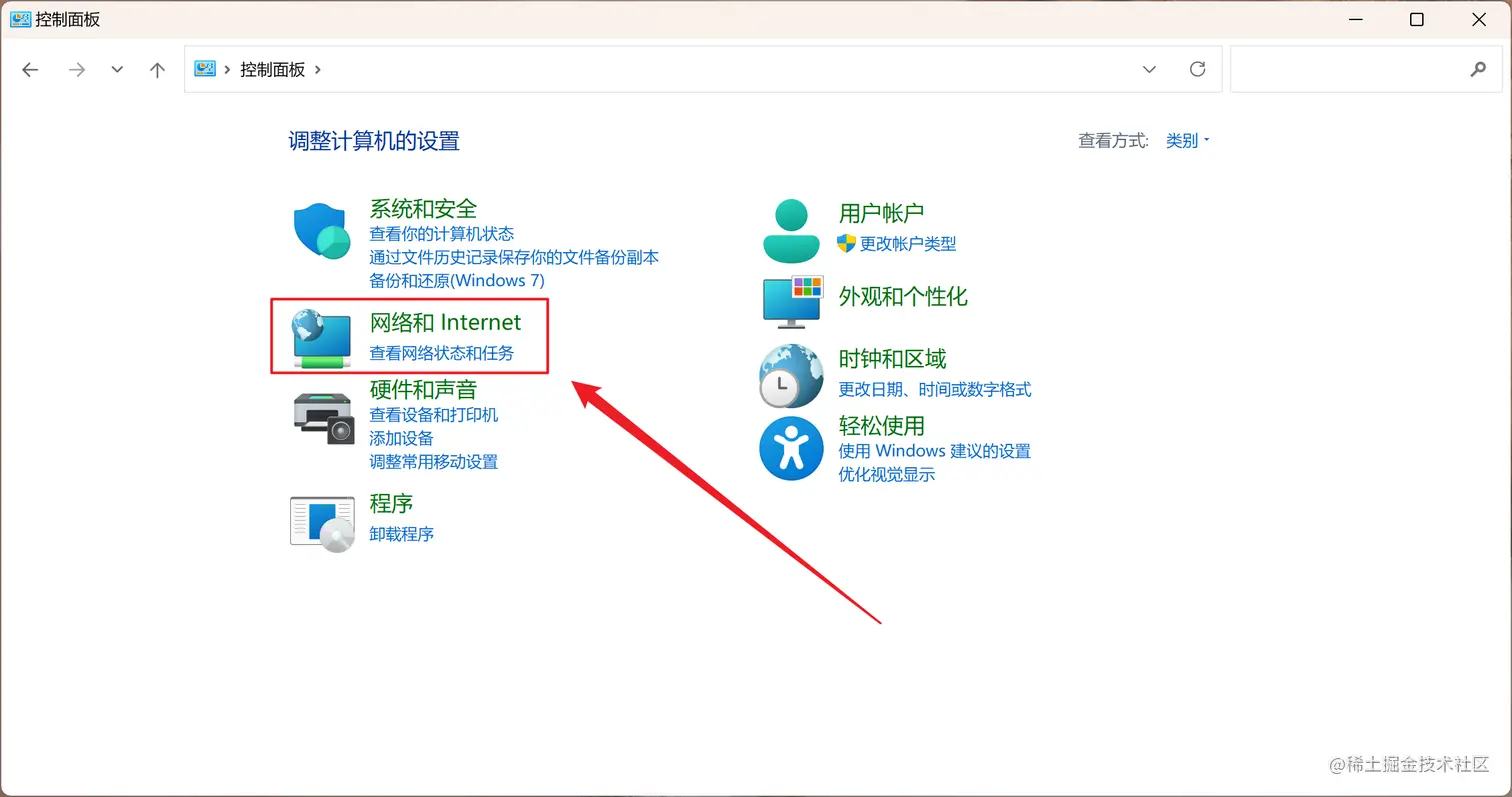1512x797 pixels.
Task: Click the 程序 category icon
Action: coord(320,521)
